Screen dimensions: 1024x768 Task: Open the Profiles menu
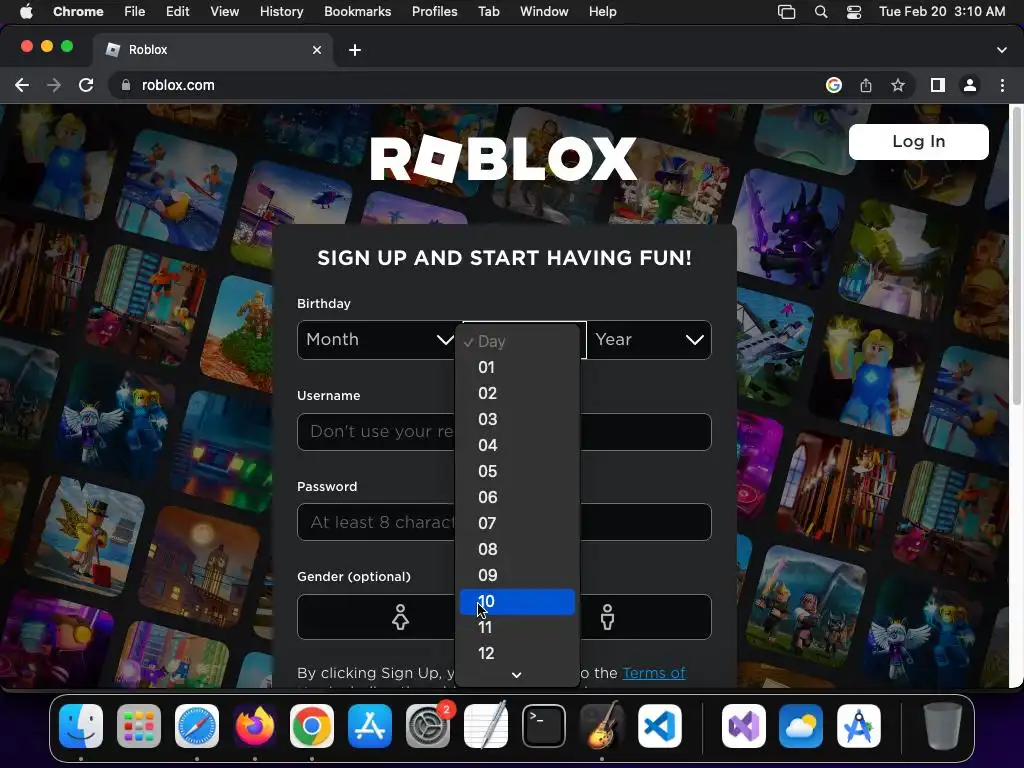pos(434,12)
